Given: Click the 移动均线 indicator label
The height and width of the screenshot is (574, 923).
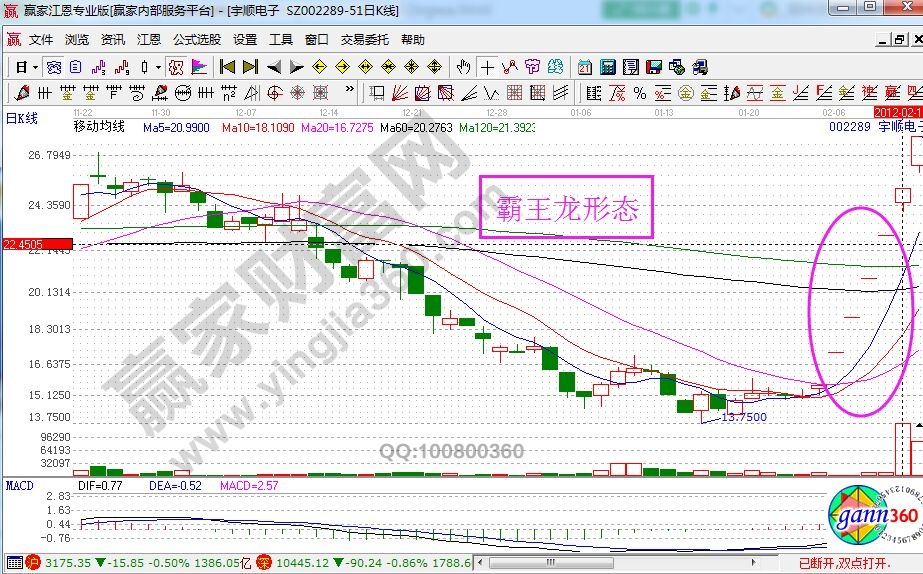Looking at the screenshot, I should (x=99, y=127).
